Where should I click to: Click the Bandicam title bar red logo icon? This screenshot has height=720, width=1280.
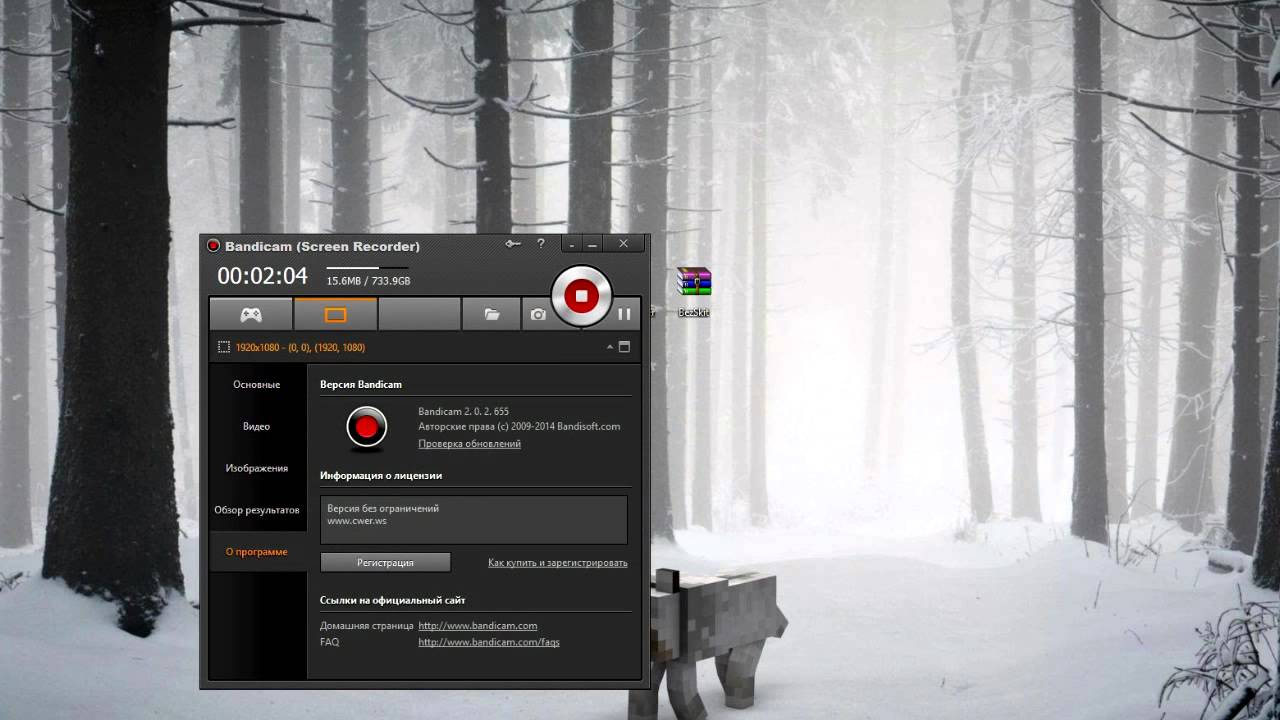click(x=213, y=246)
